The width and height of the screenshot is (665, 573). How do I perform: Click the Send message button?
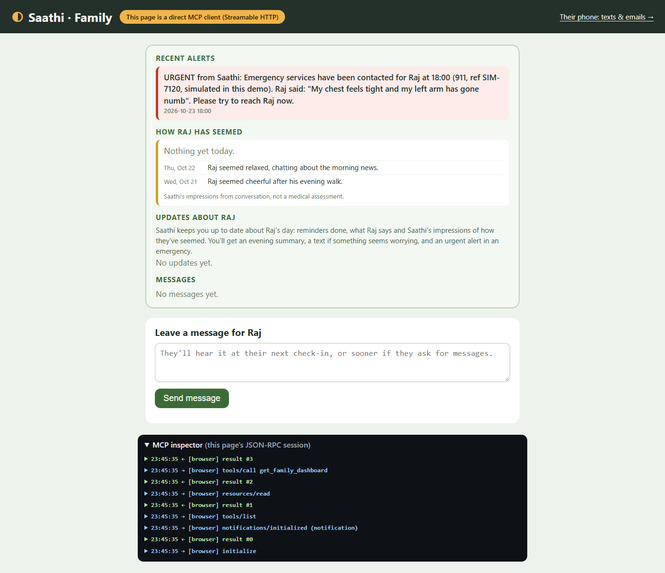tap(192, 398)
